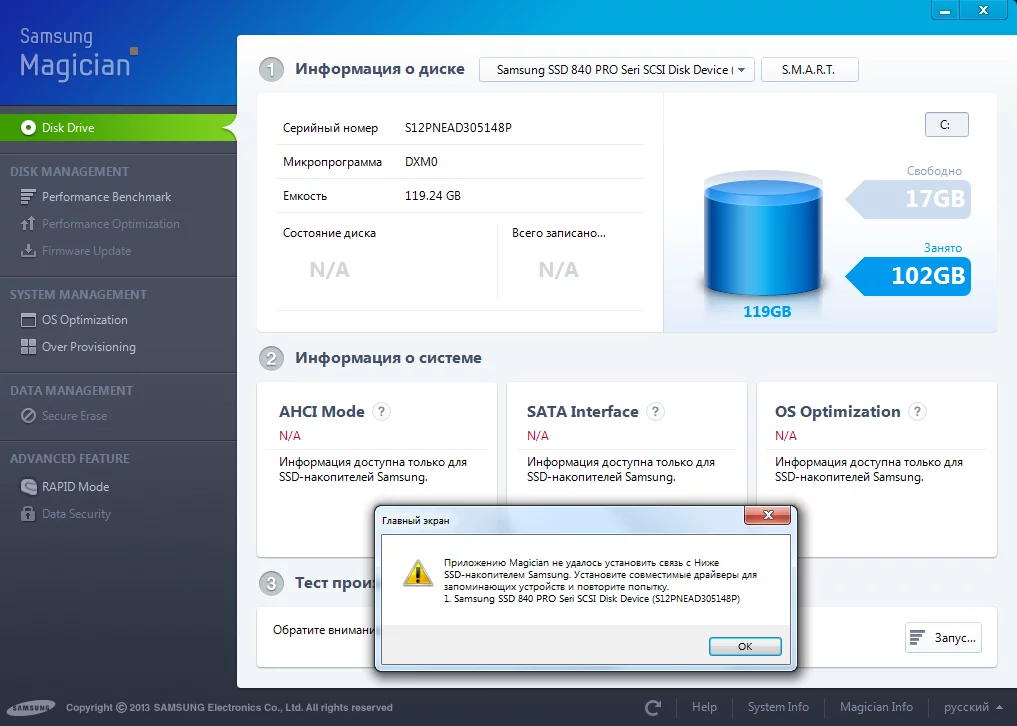Expand the русский language selector
Viewport: 1017px width, 726px height.
coord(972,707)
